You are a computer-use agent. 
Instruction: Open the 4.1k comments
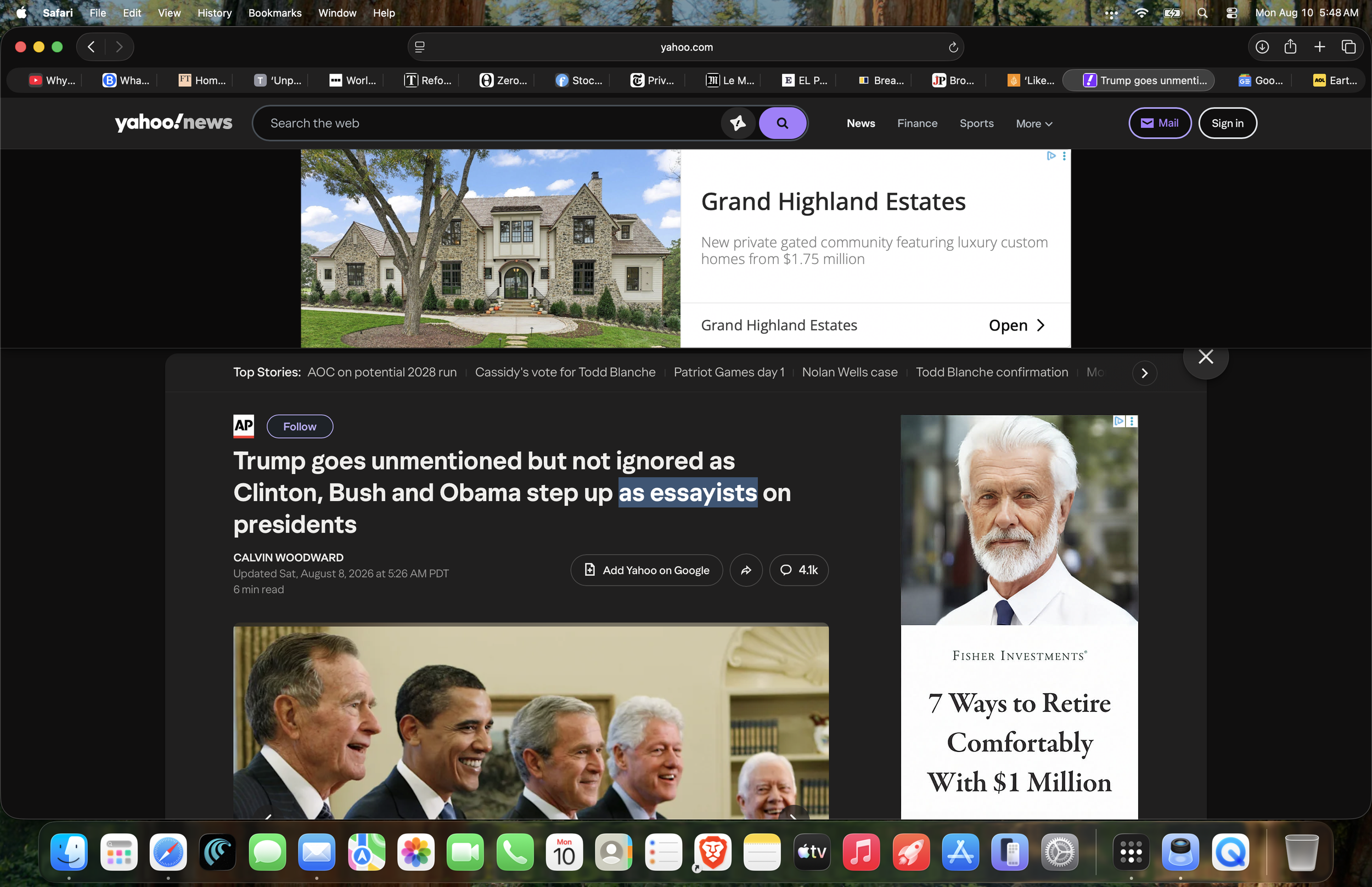(x=799, y=570)
